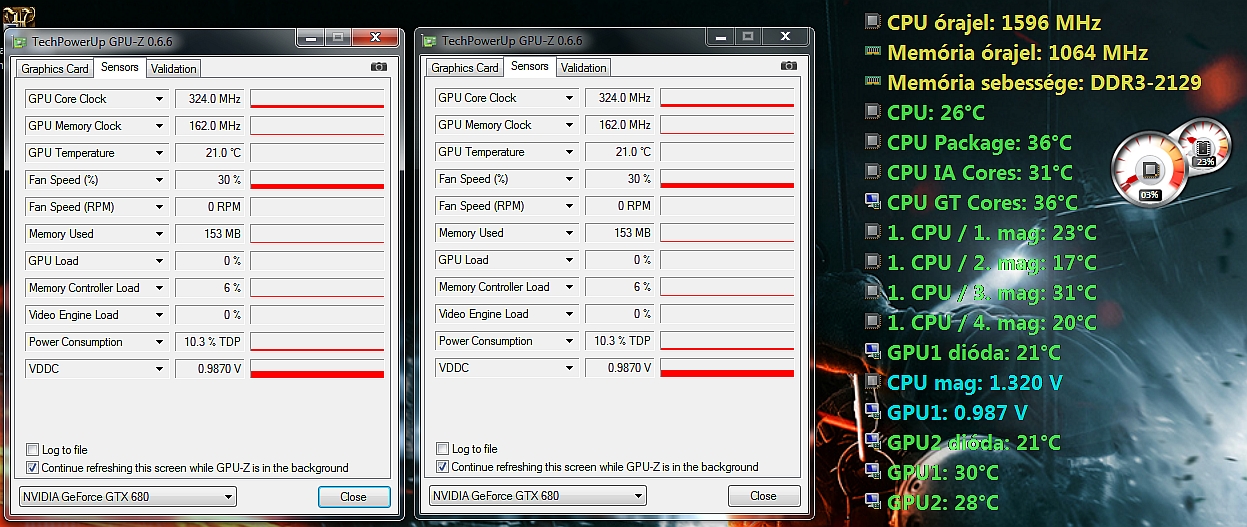The image size is (1247, 527).
Task: Click GPU Core Clock graph in right window
Action: pyautogui.click(x=727, y=98)
